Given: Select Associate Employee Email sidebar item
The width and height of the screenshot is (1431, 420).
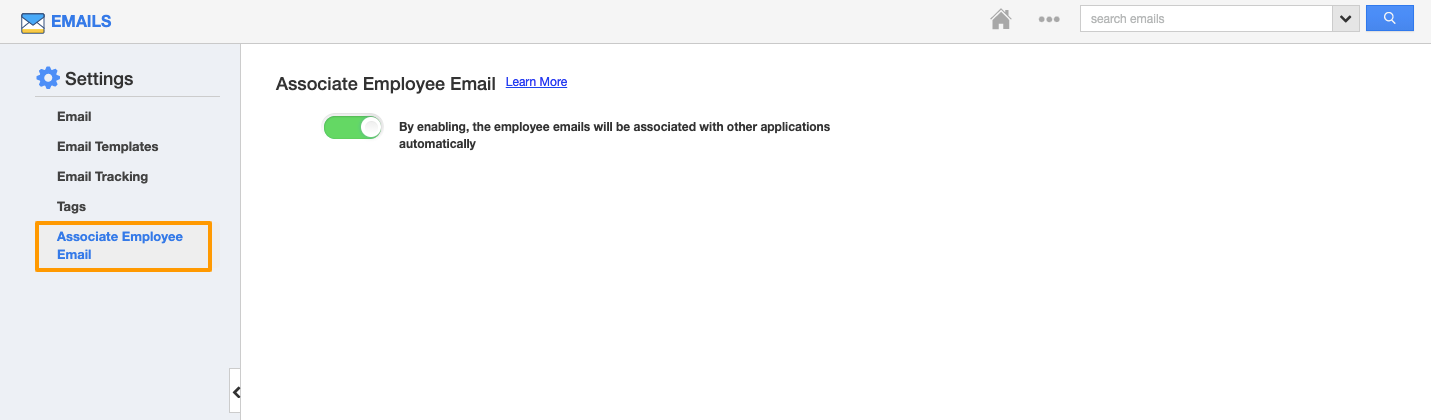Looking at the screenshot, I should pos(120,246).
